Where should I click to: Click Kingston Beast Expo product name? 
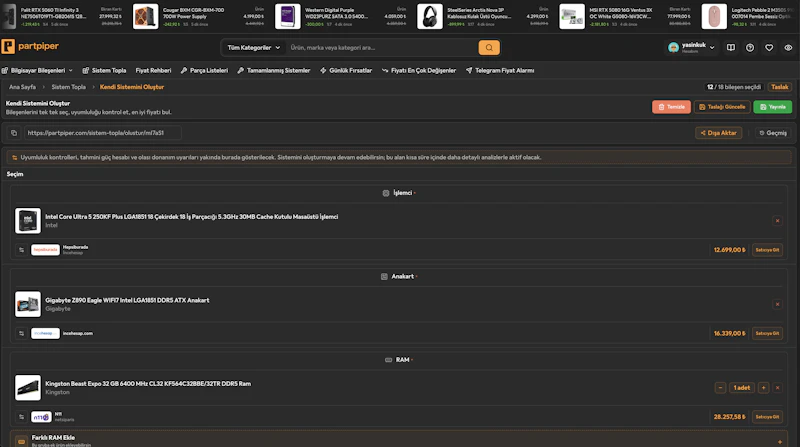coord(148,384)
